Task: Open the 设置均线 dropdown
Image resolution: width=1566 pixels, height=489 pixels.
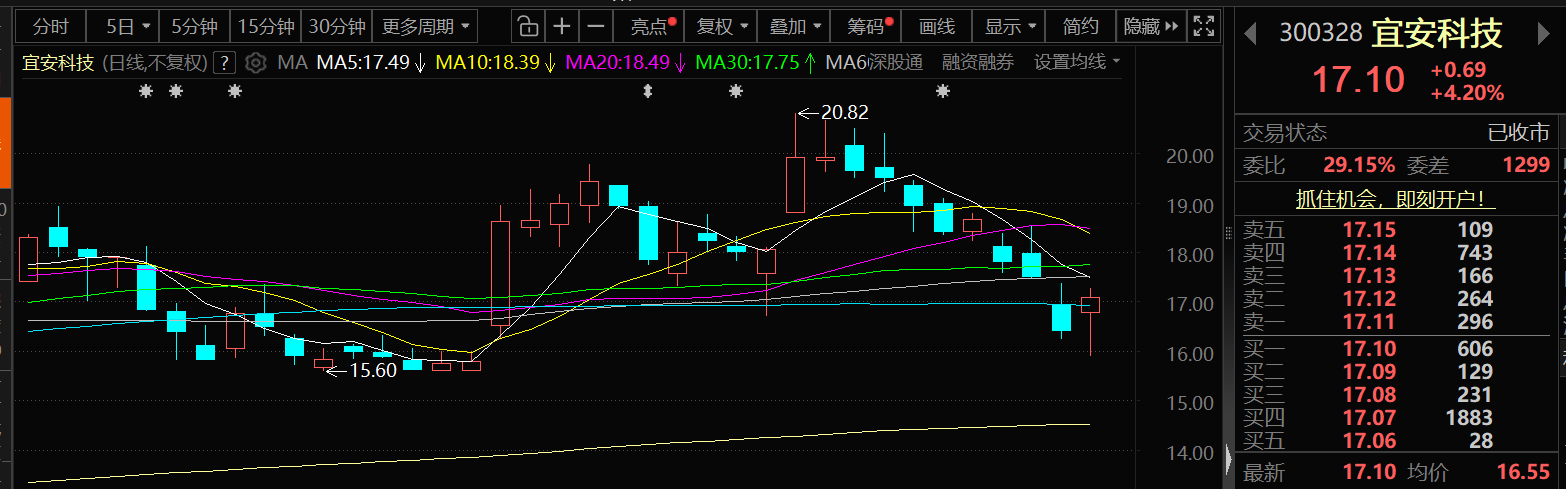Action: (1077, 63)
